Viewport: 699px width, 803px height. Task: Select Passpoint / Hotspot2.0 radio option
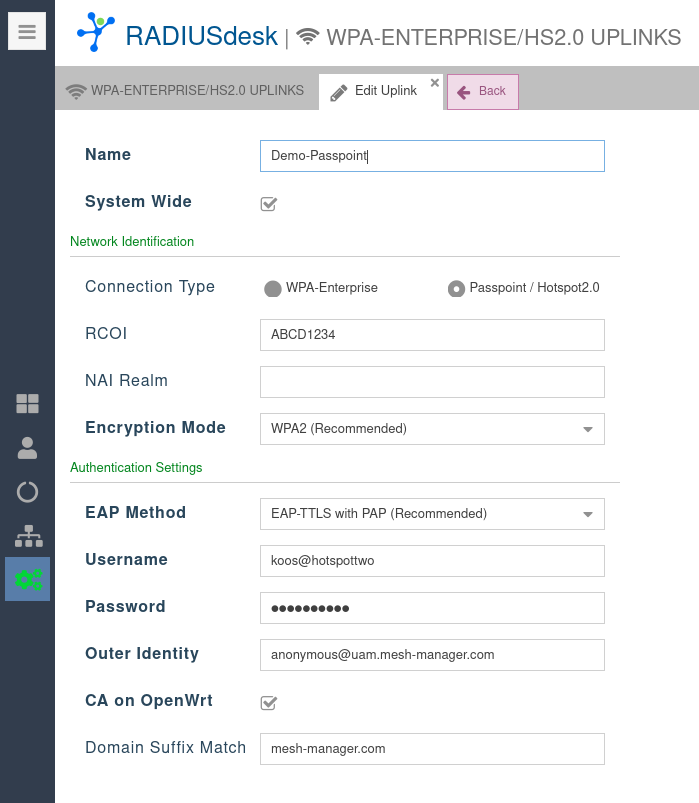point(456,289)
